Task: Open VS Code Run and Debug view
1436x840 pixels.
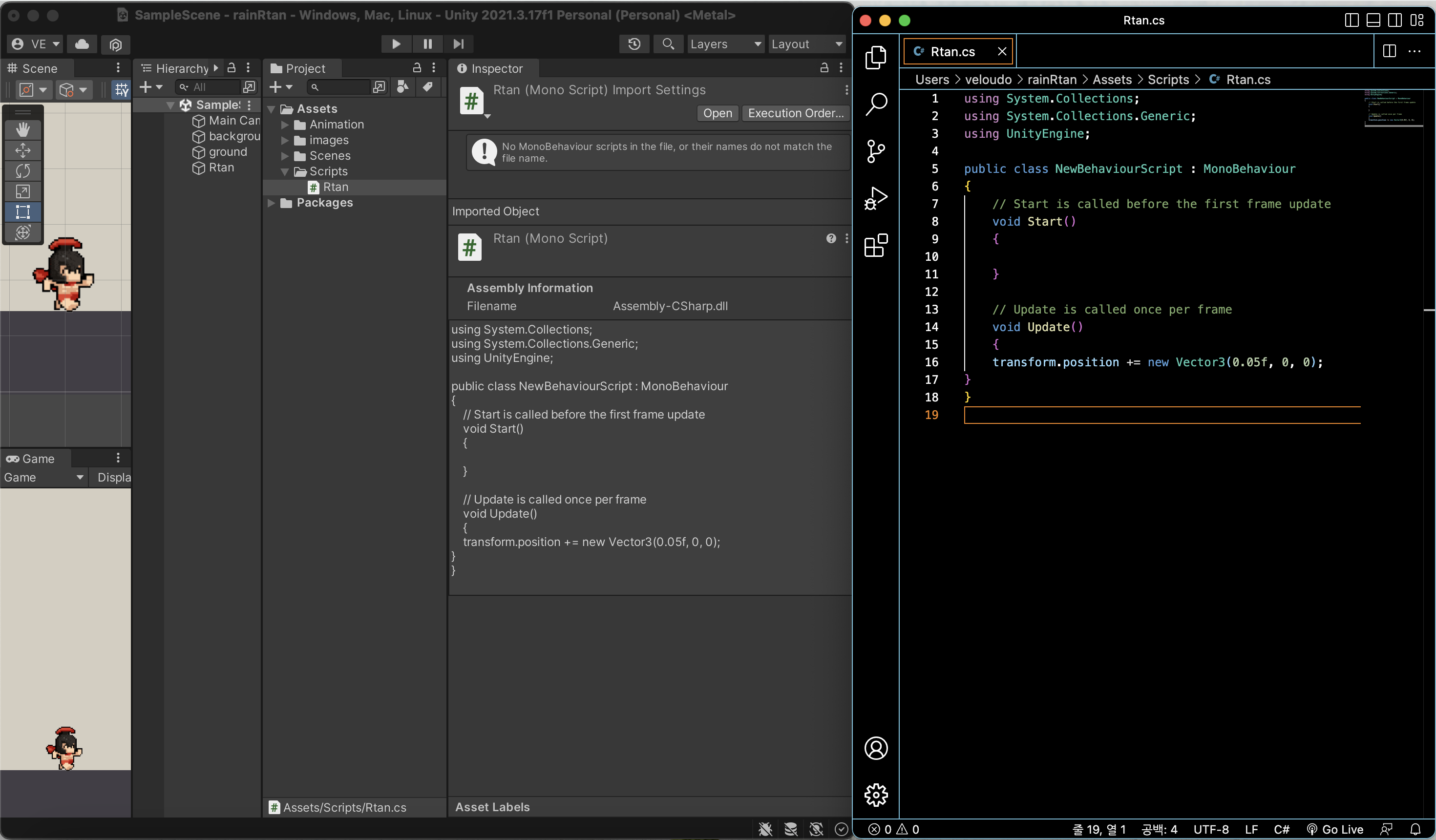Action: (x=876, y=198)
